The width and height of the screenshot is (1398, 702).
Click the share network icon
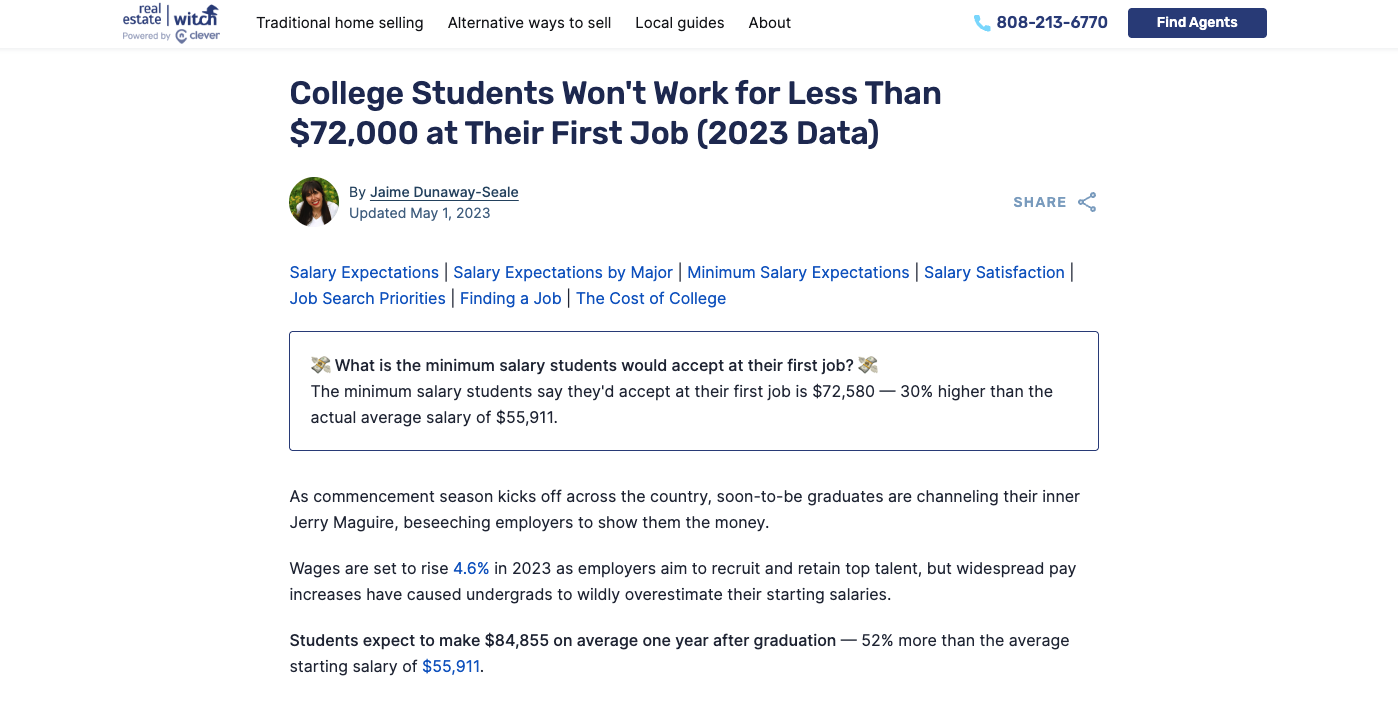pyautogui.click(x=1087, y=202)
